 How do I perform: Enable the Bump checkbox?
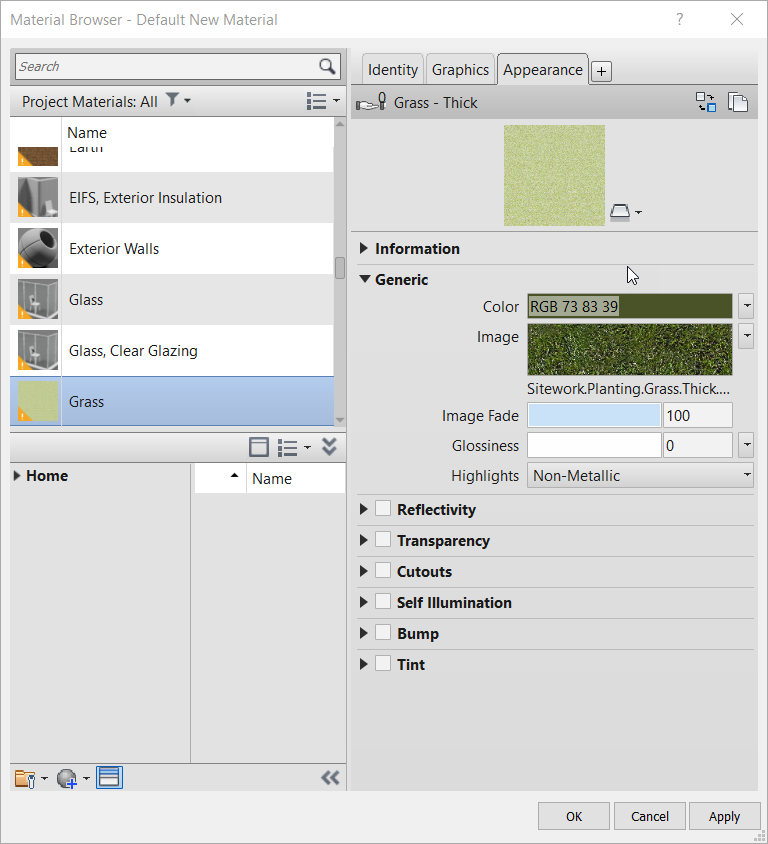click(383, 632)
